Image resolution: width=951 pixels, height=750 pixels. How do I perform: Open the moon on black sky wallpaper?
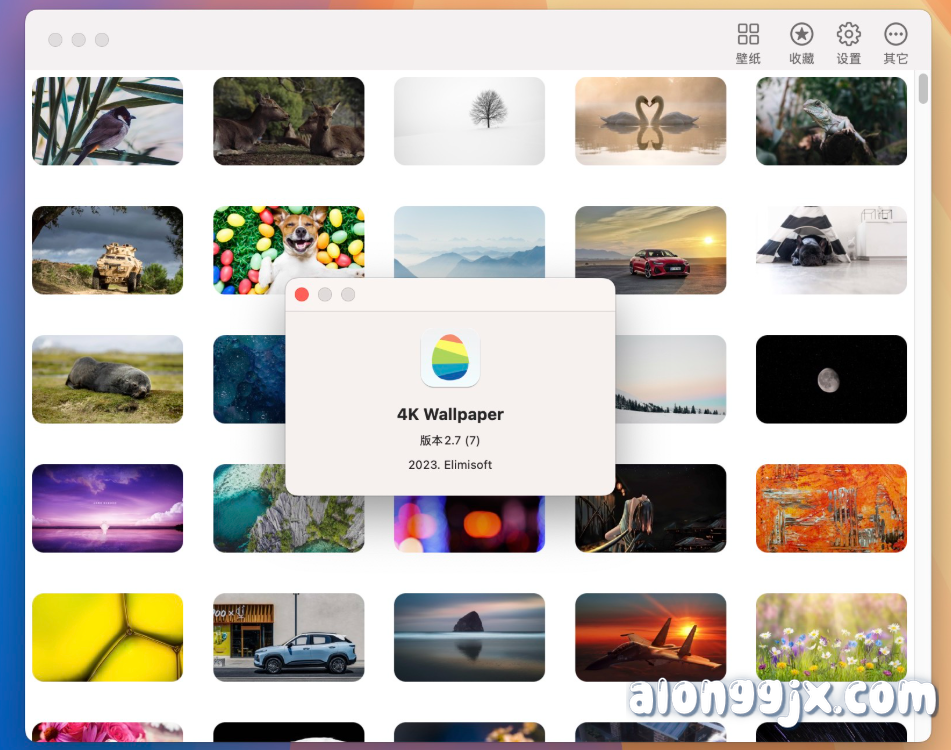(831, 379)
